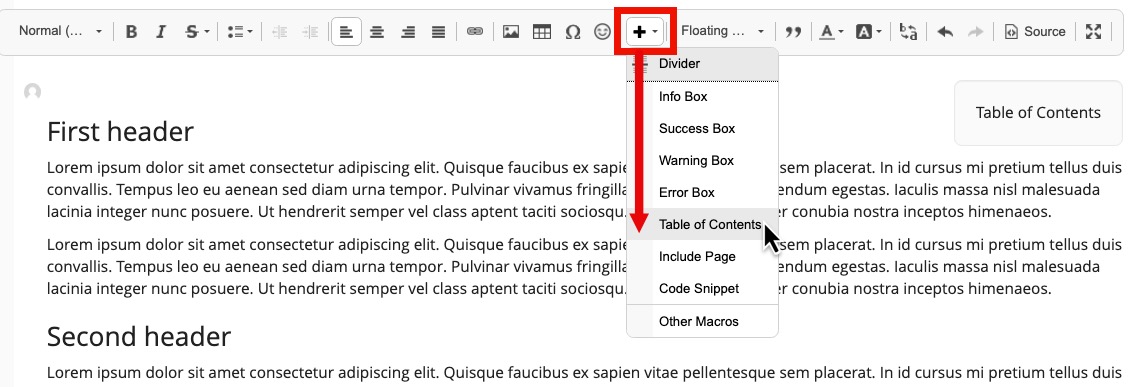The height and width of the screenshot is (387, 1144).
Task: Select Error Box macro
Action: (703, 193)
